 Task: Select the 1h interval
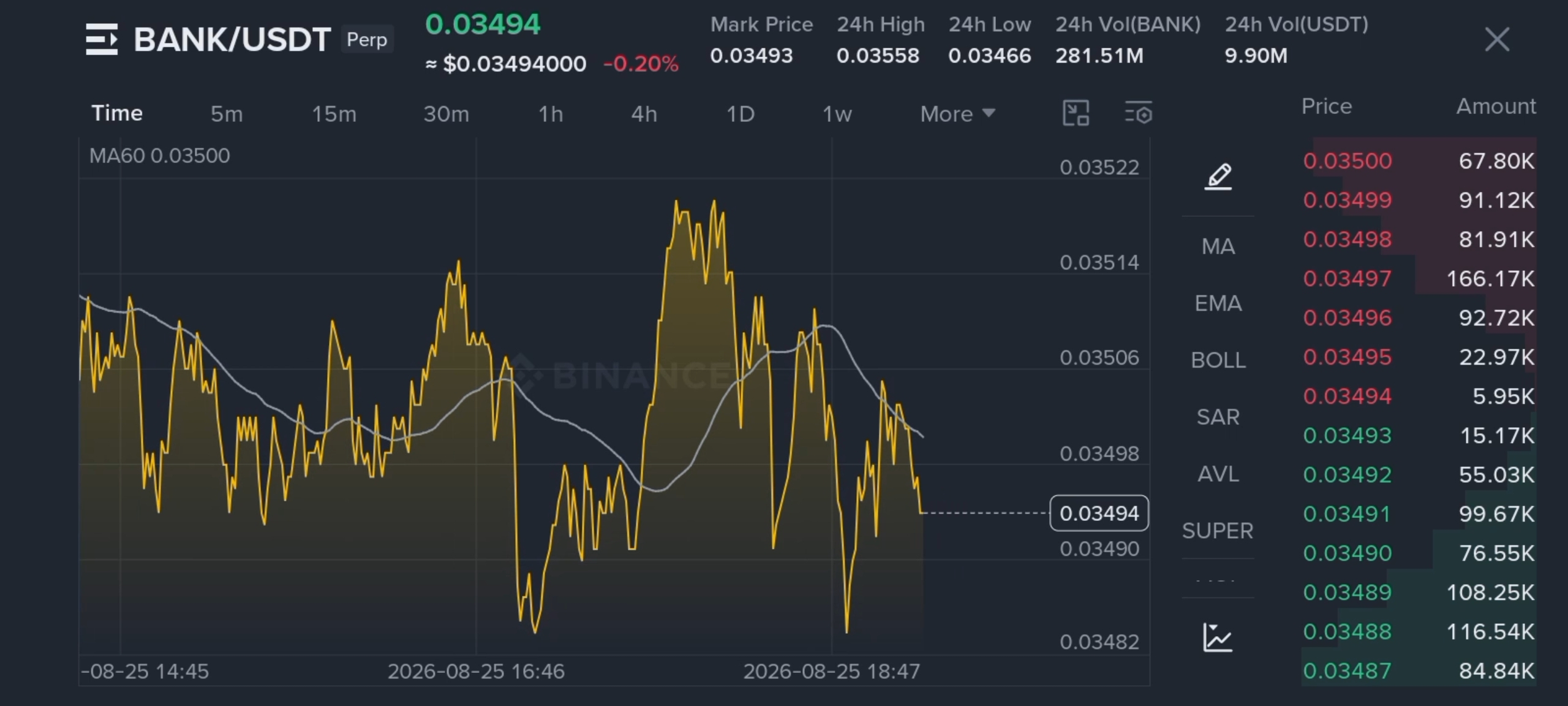[550, 114]
